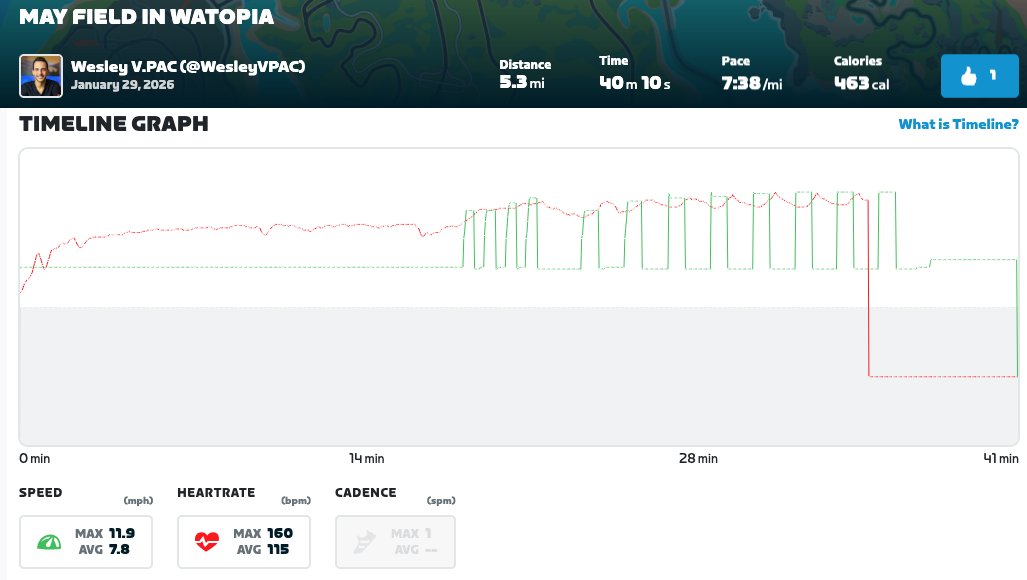Viewport: 1027px width, 580px height.
Task: Click the Time value '40 m 10 s'
Action: pyautogui.click(x=635, y=82)
